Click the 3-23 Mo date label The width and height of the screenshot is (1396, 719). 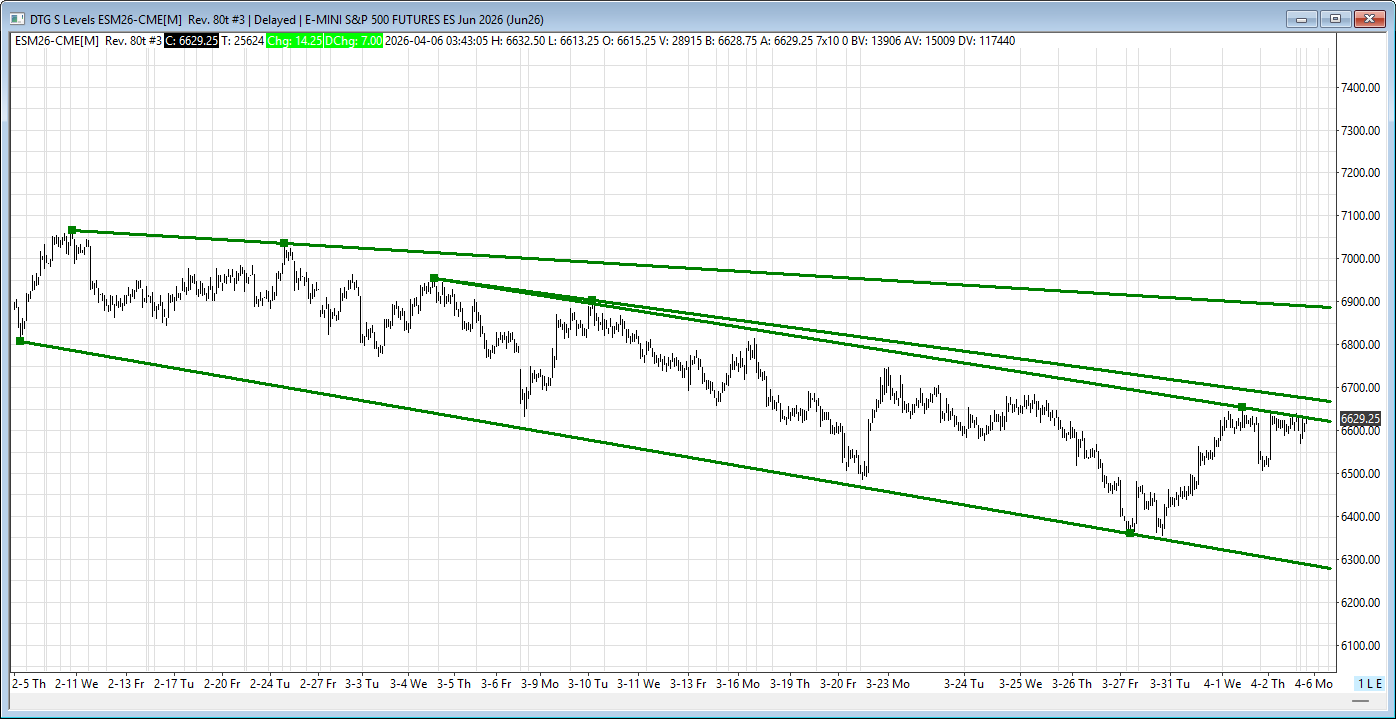pyautogui.click(x=887, y=684)
